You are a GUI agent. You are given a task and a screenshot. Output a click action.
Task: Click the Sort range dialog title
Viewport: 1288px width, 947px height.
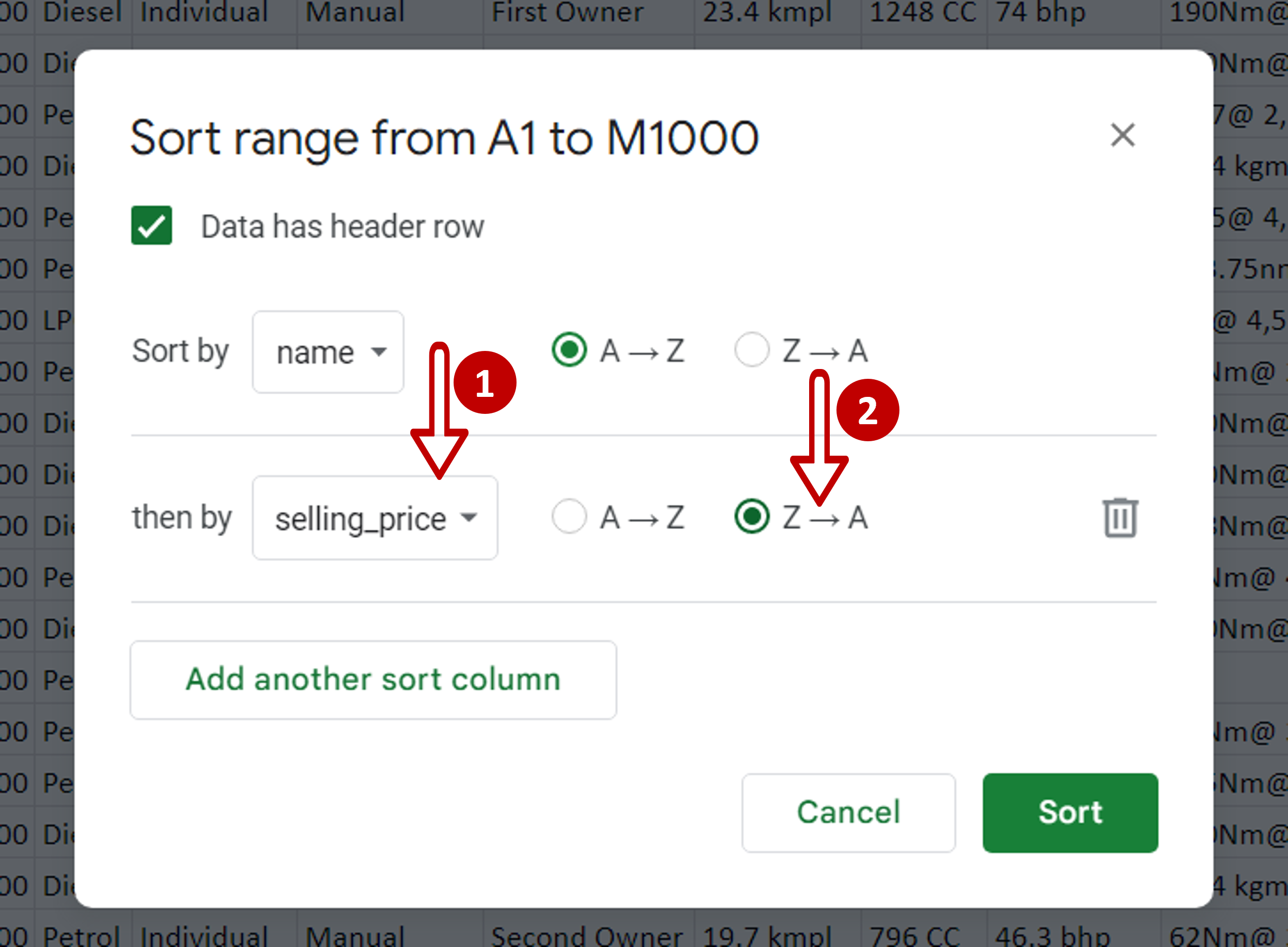pos(444,138)
